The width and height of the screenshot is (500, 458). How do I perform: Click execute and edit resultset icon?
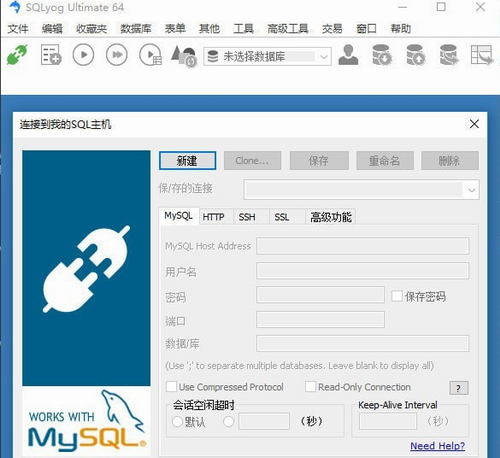pyautogui.click(x=151, y=55)
